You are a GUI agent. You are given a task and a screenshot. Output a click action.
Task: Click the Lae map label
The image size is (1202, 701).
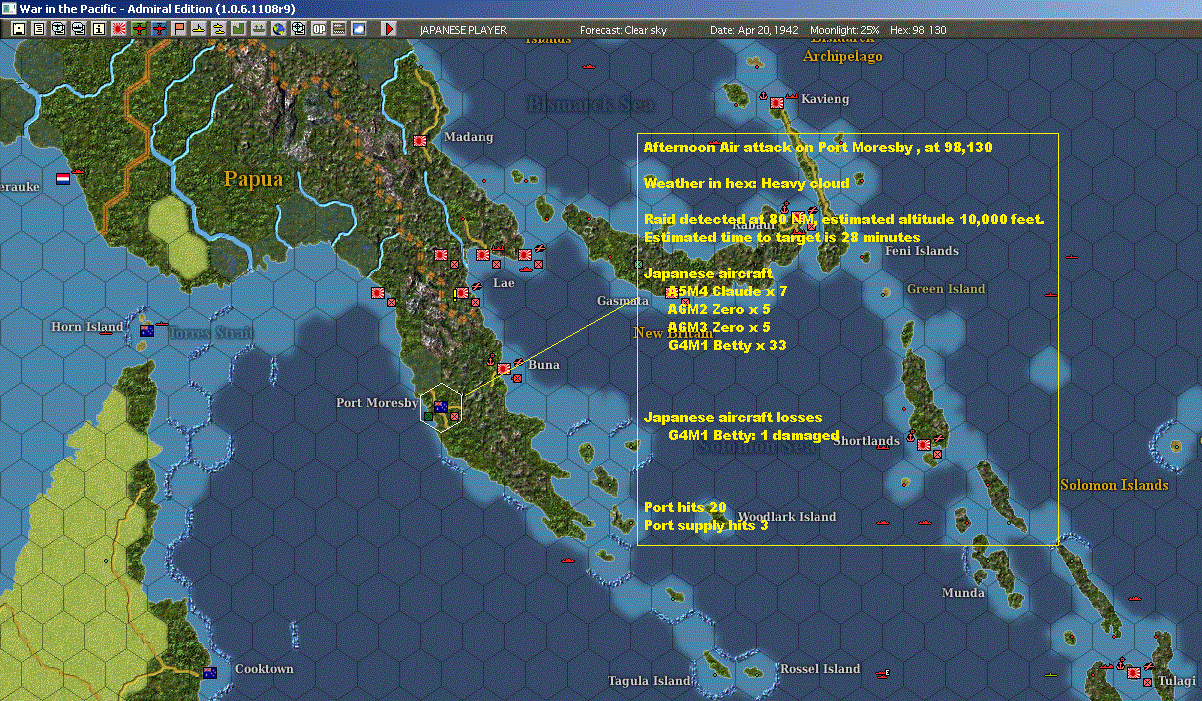(504, 283)
